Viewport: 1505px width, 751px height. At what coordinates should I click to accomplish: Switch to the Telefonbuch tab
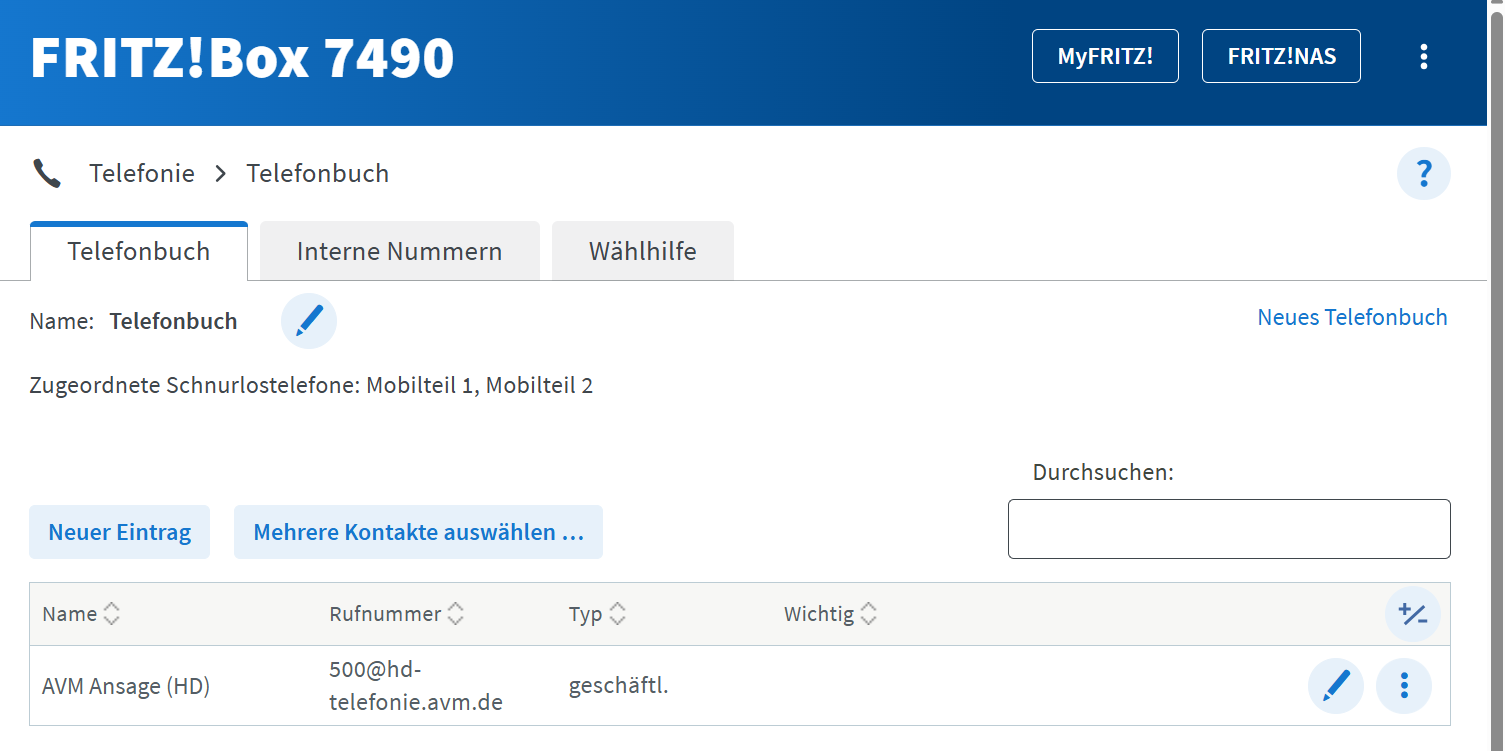(139, 251)
